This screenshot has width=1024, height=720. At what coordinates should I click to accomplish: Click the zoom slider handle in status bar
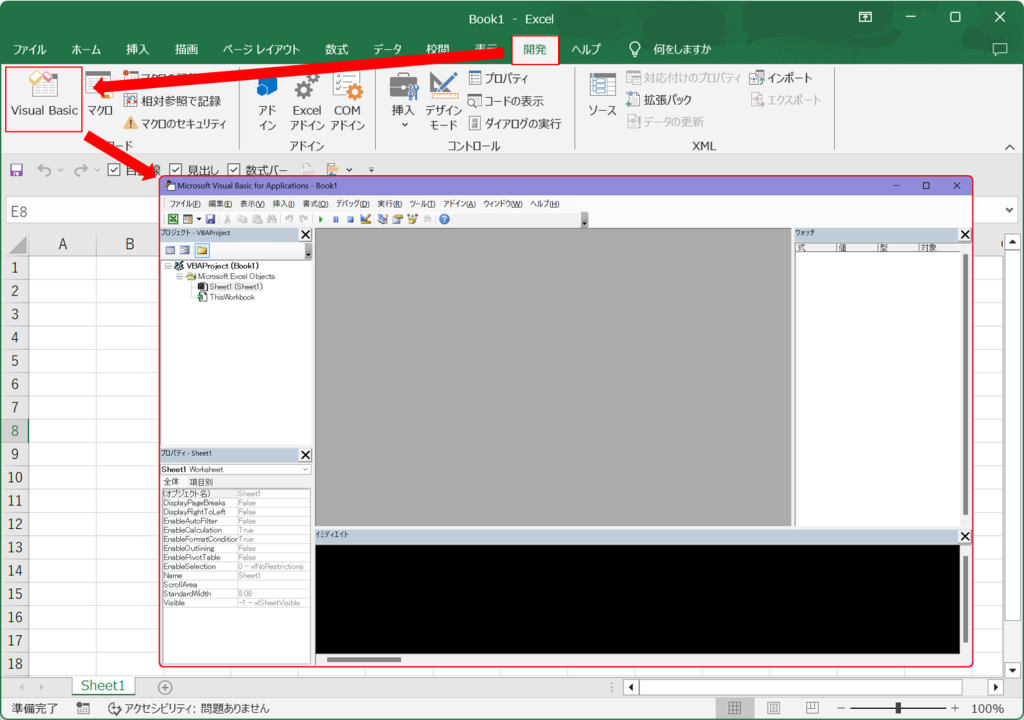(x=898, y=708)
